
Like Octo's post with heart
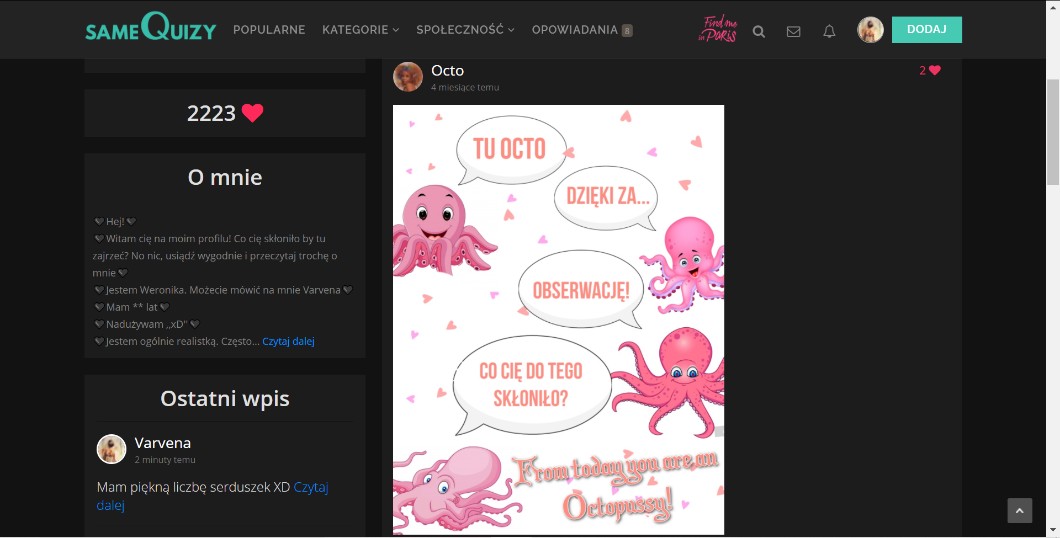click(935, 70)
